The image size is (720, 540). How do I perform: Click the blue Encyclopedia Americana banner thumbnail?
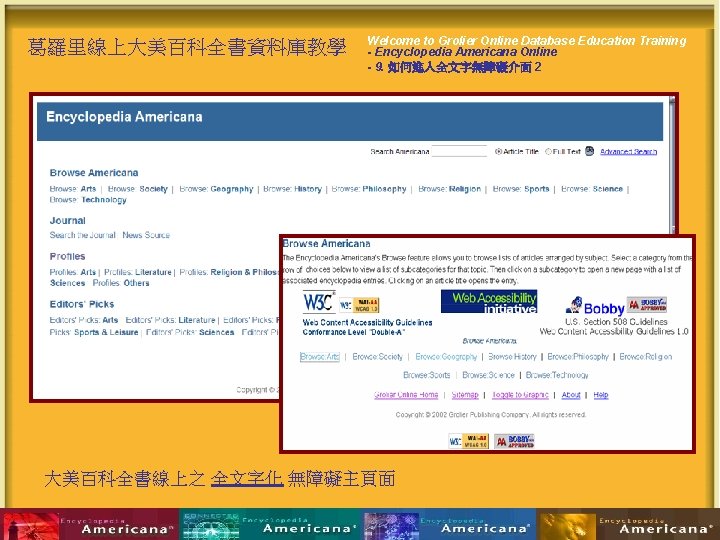(450, 524)
